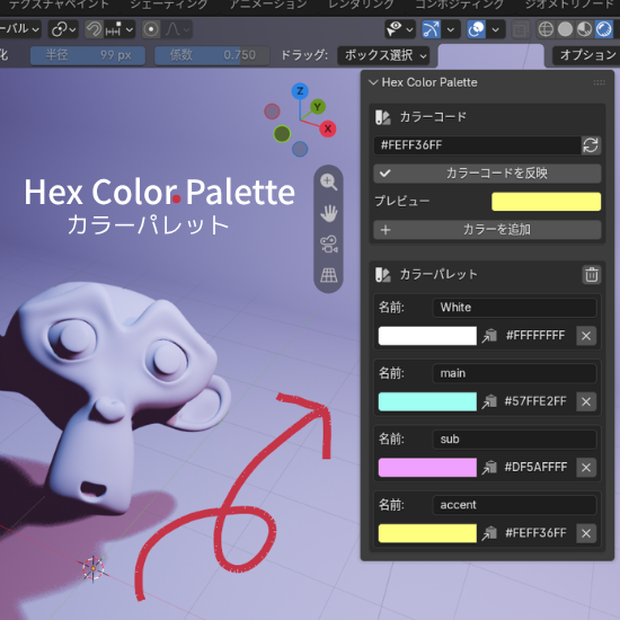The image size is (620, 620).
Task: Apply main color with its paint bucket icon
Action: click(490, 401)
